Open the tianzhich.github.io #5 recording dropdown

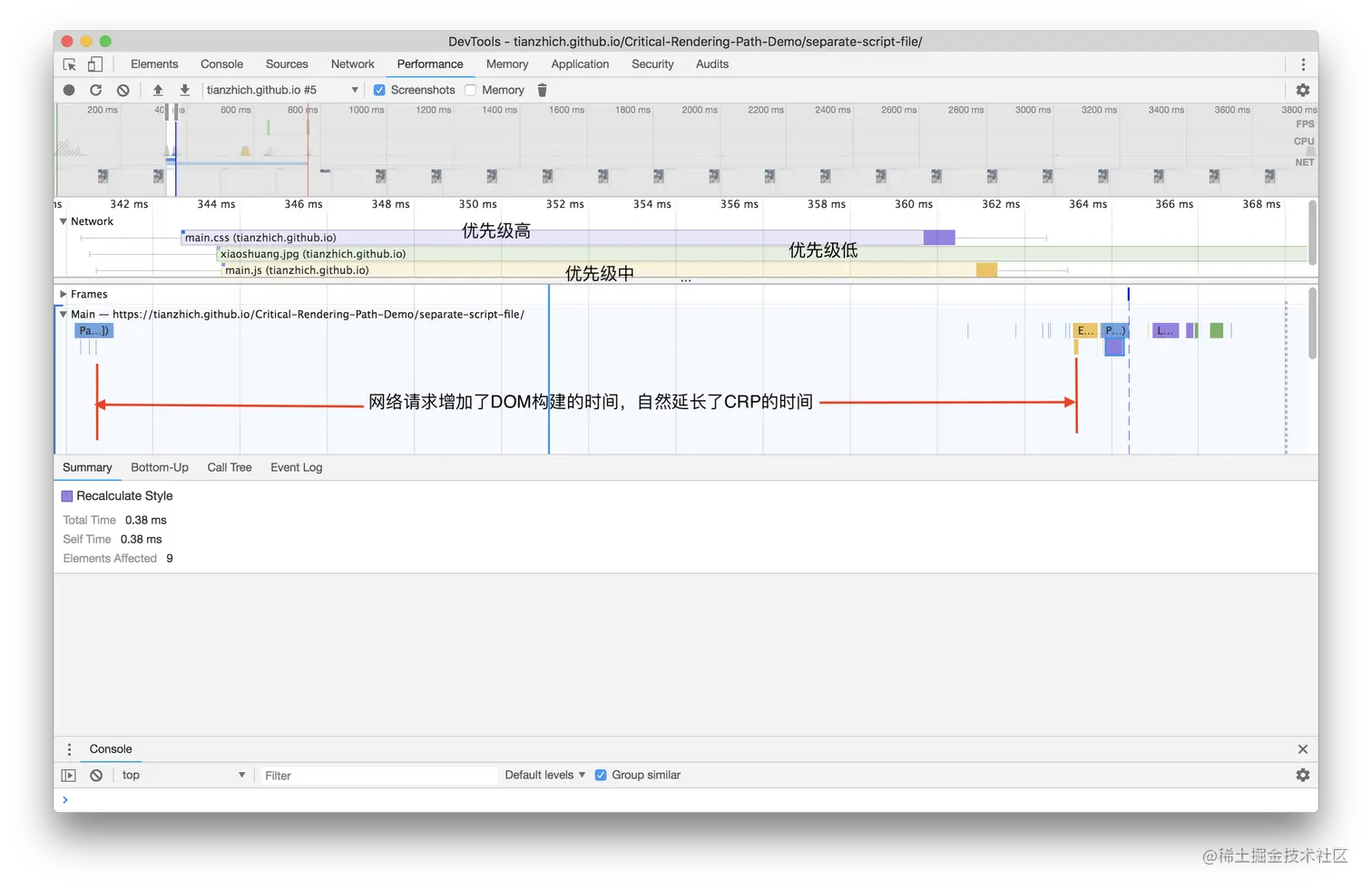pyautogui.click(x=282, y=90)
